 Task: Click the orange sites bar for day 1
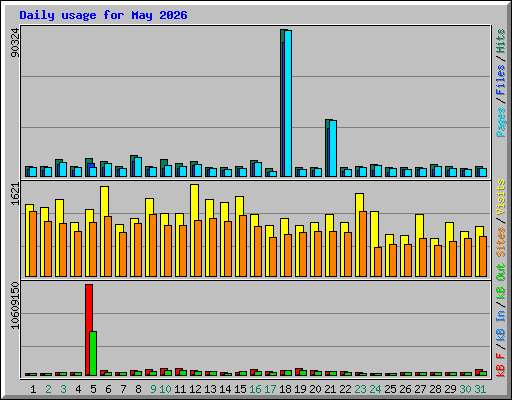tap(33, 244)
